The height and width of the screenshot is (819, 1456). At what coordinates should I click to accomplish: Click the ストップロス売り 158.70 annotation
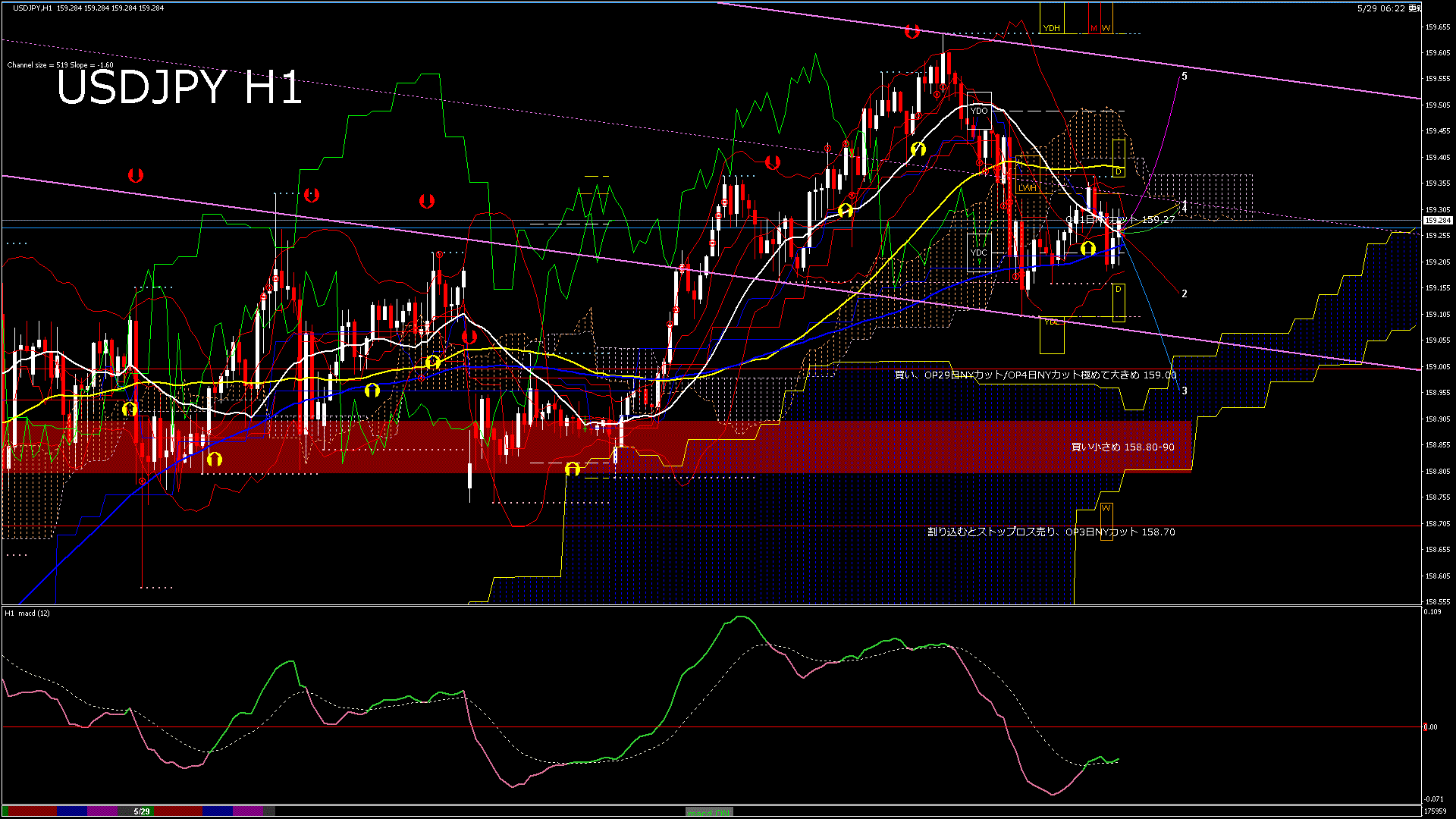(1051, 532)
